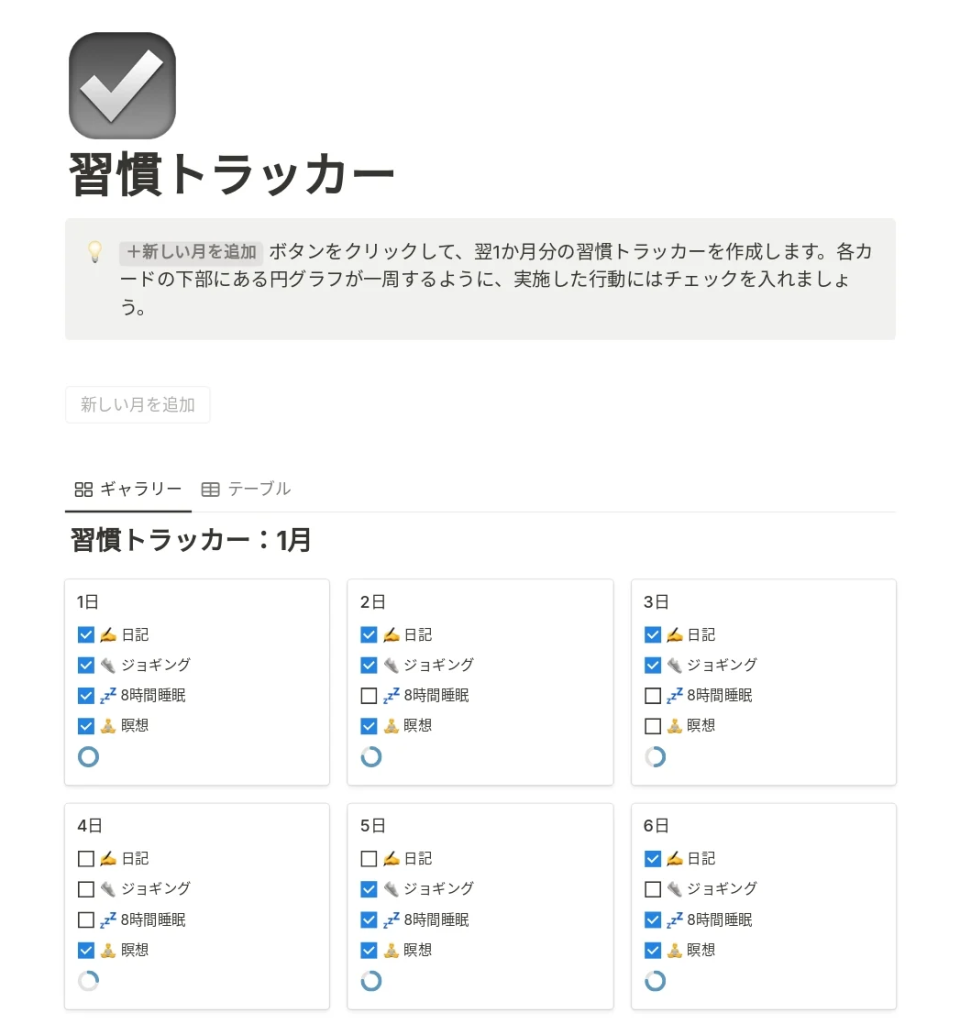Open the 習慣トラッカー：1月 database title
The image size is (960, 1024).
[191, 541]
